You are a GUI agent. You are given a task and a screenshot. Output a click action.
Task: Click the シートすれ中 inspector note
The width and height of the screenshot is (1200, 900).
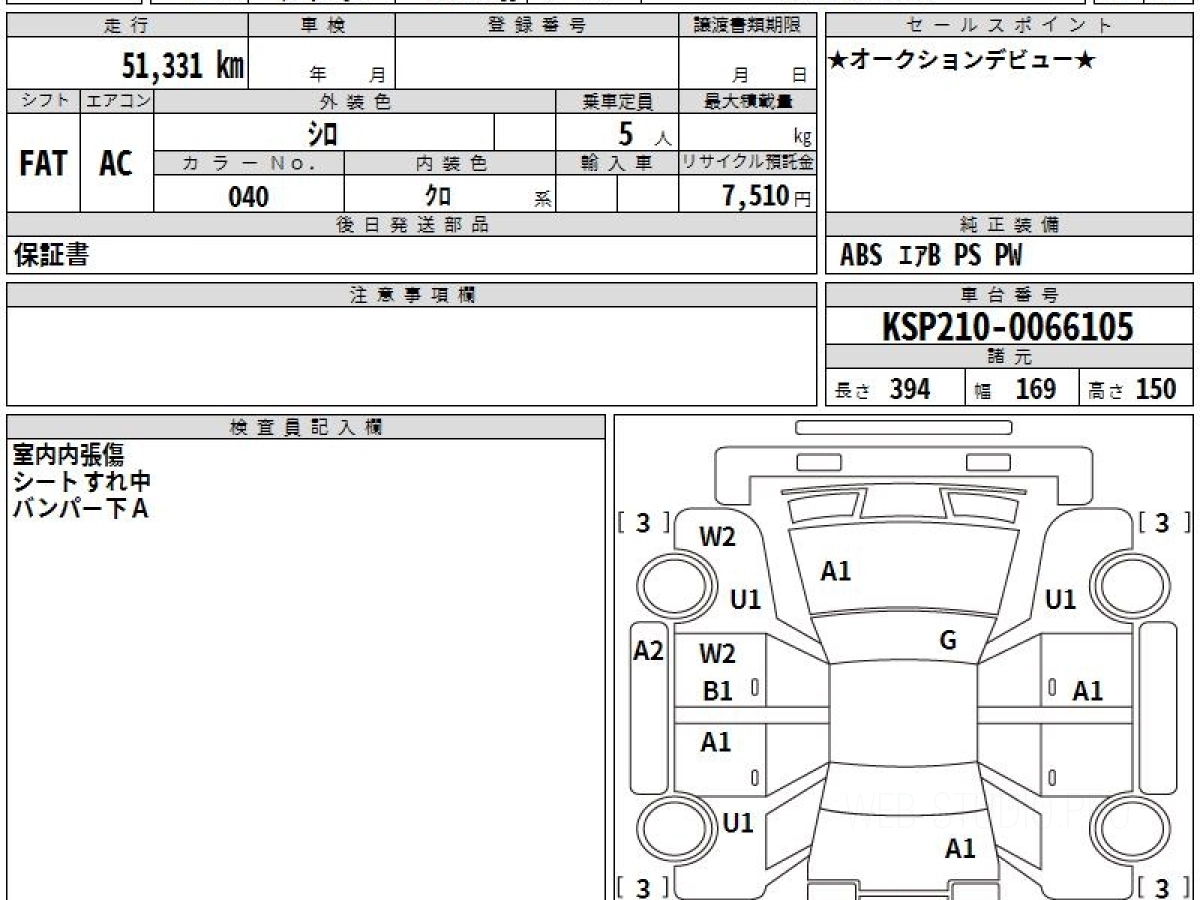81,482
